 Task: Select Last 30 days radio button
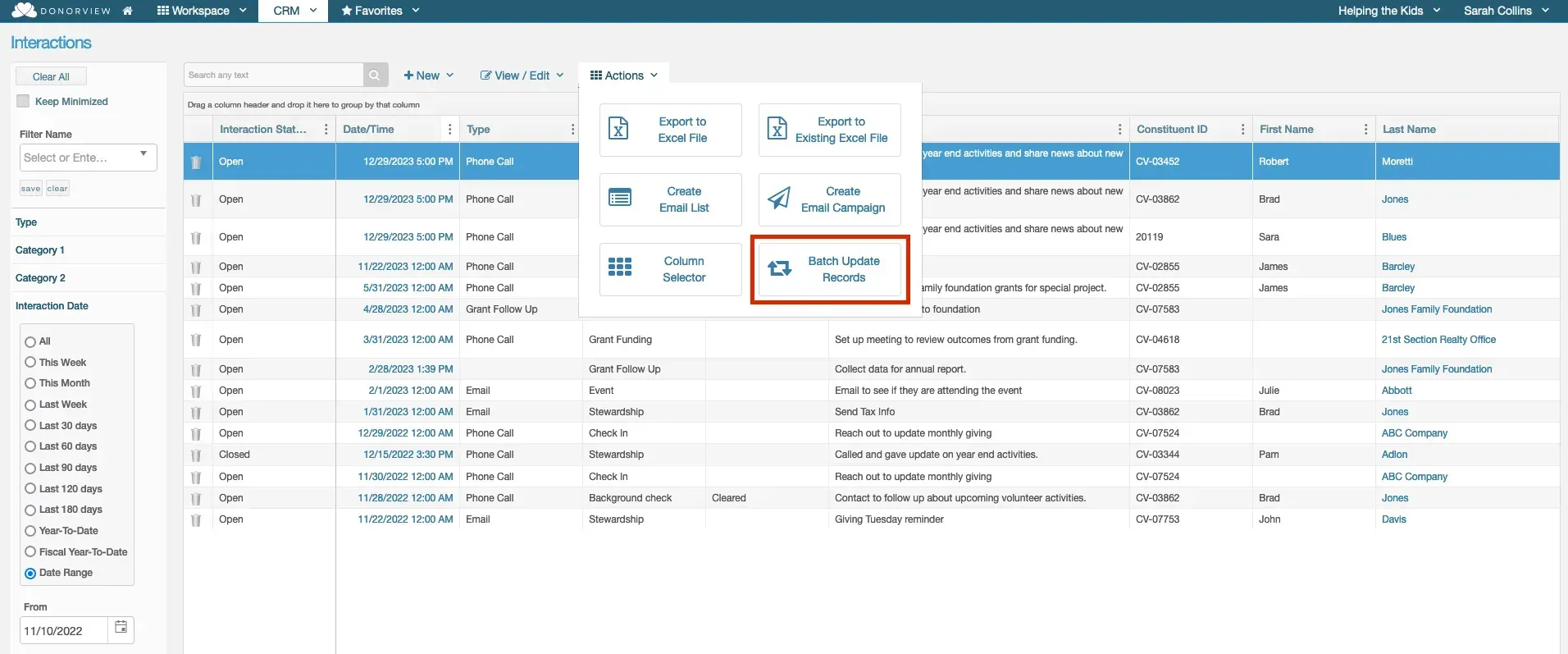[30, 426]
